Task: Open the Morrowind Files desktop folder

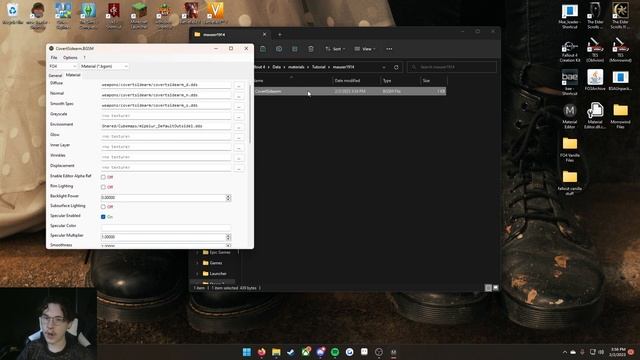Action: point(620,116)
